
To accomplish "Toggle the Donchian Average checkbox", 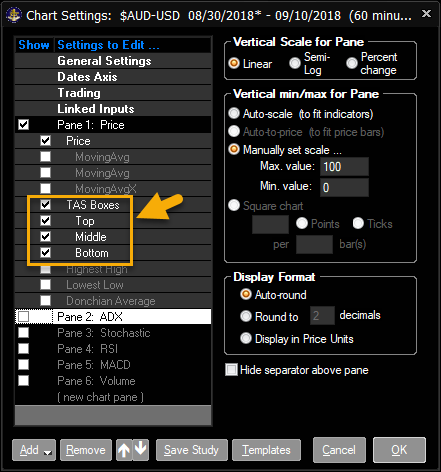I will click(45, 300).
